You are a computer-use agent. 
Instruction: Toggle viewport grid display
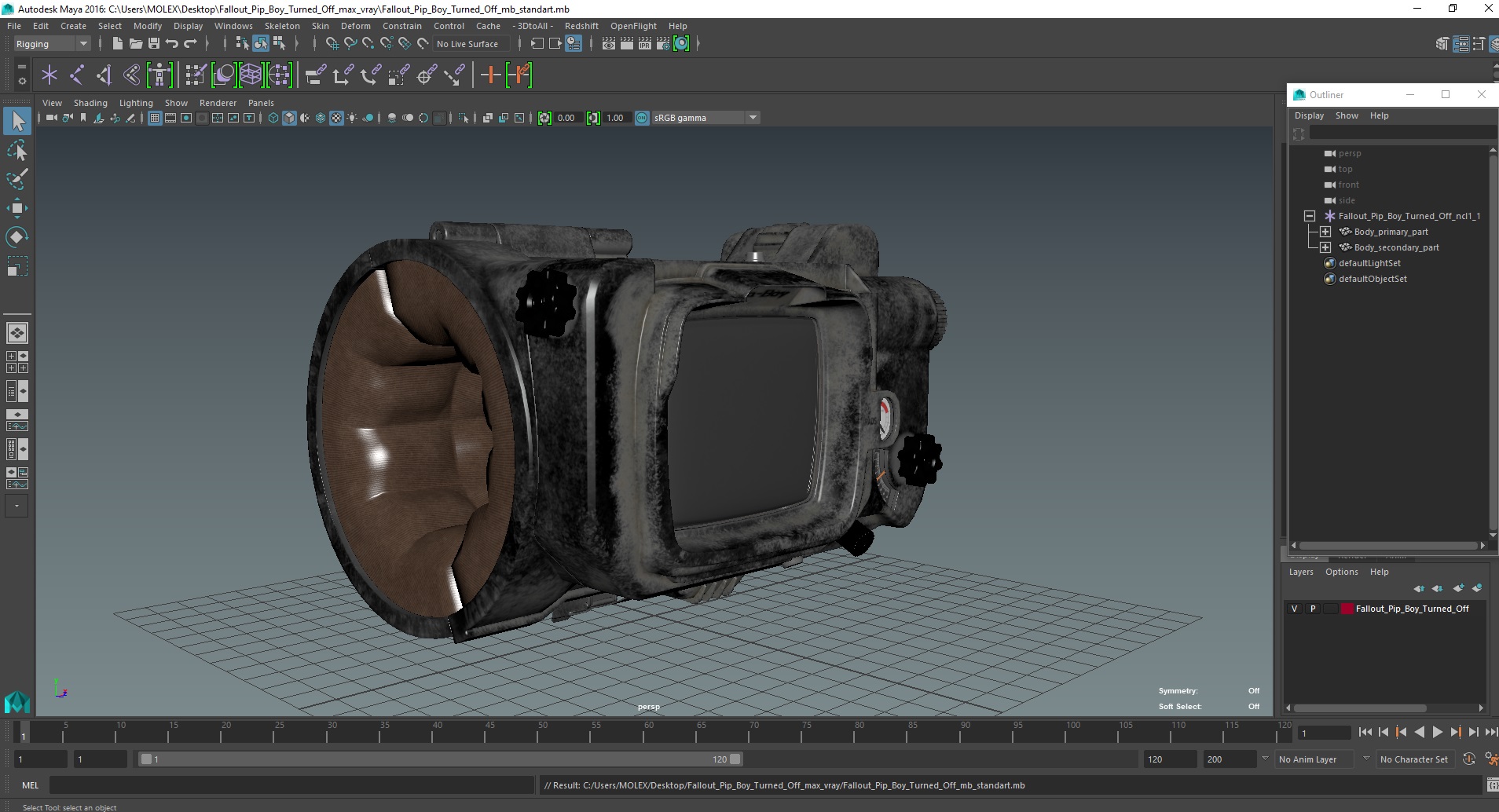click(x=155, y=118)
